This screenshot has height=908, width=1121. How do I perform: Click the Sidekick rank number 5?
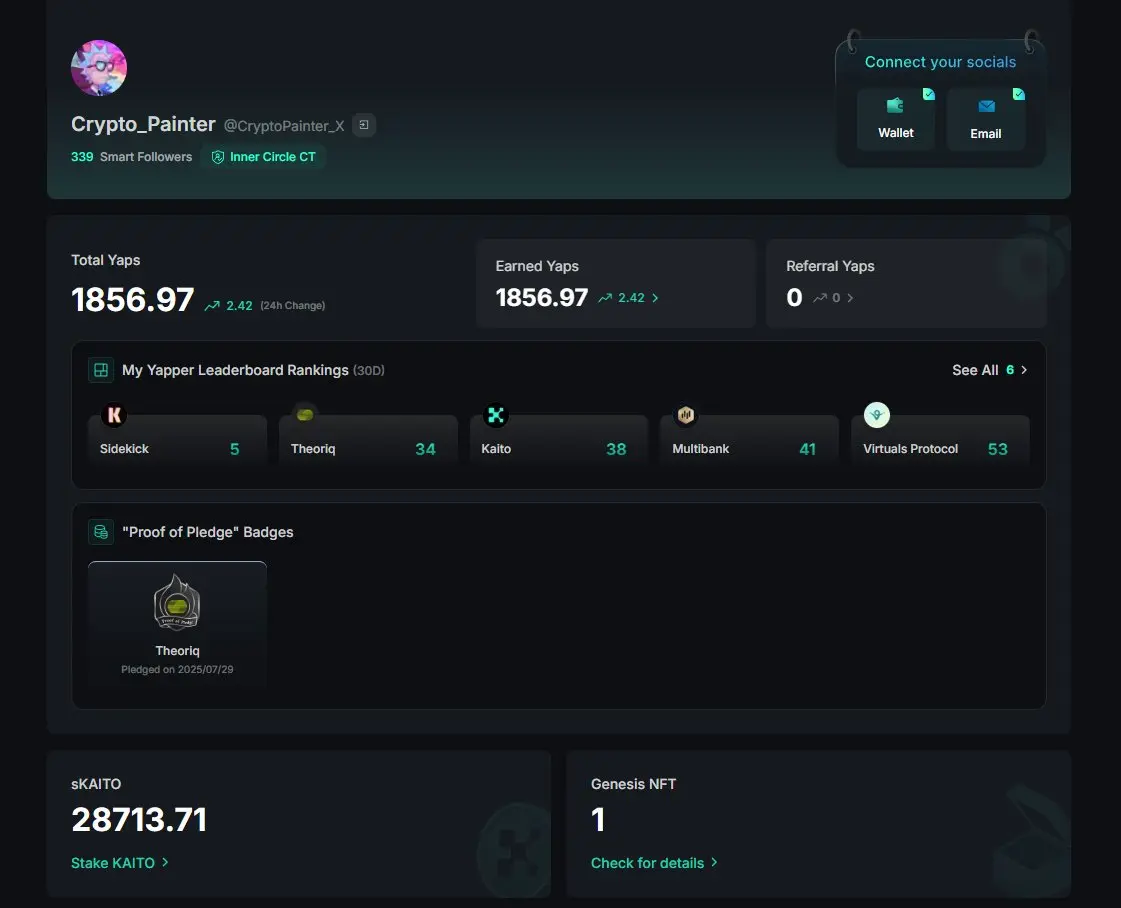234,449
